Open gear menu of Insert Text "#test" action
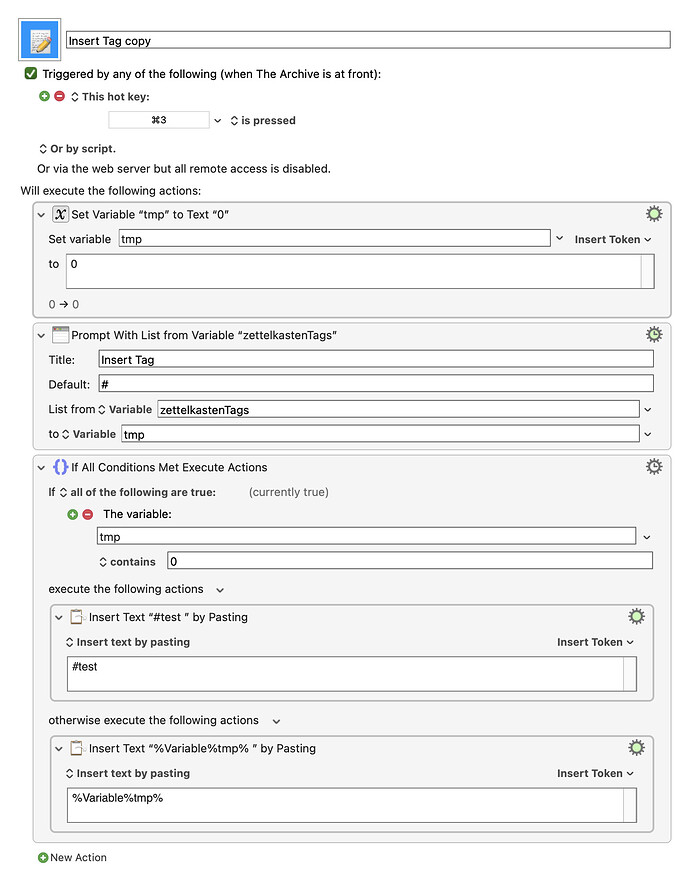Viewport: 690px width, 881px height. tap(636, 616)
